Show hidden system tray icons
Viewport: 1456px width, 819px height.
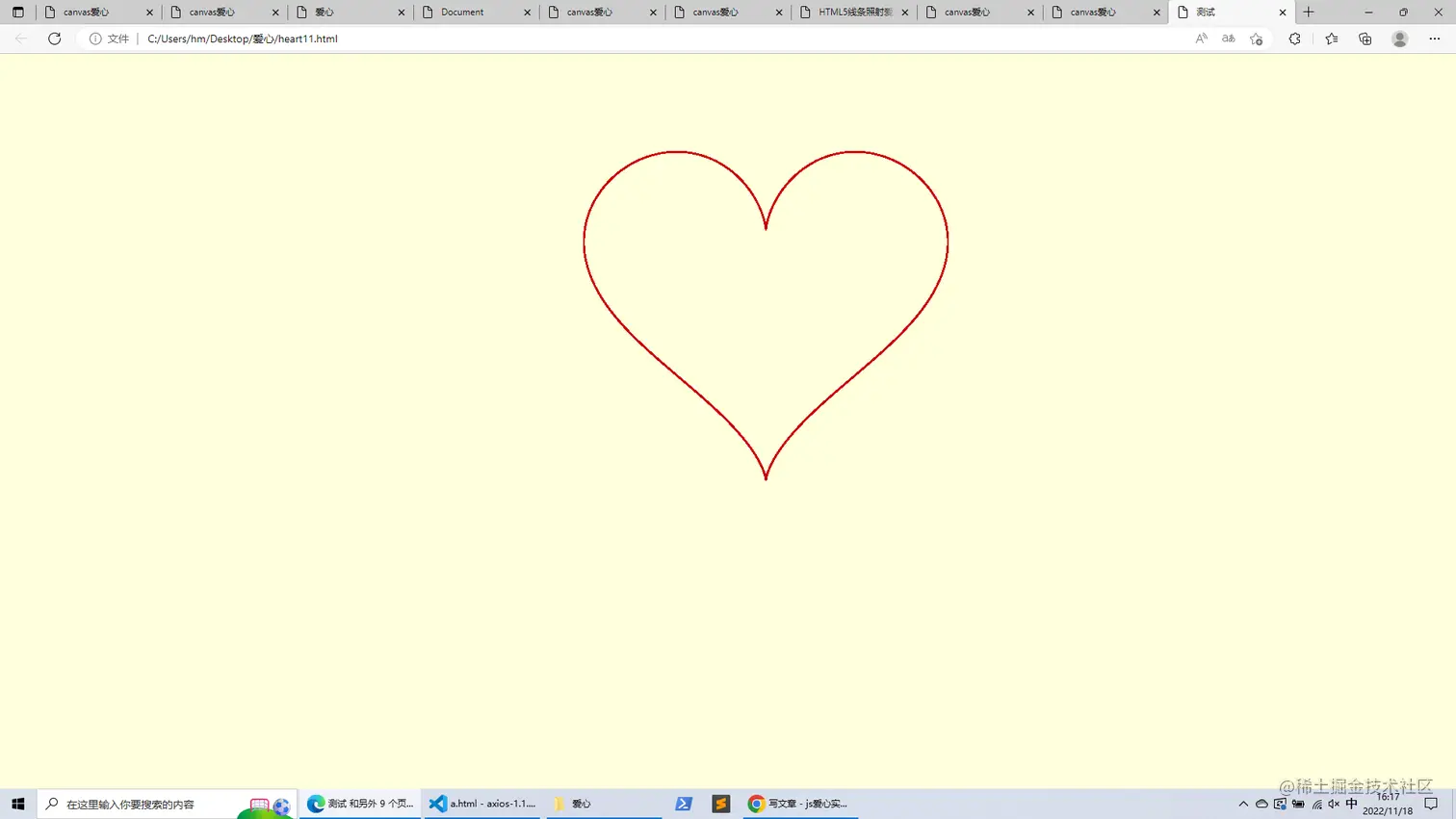pos(1243,804)
